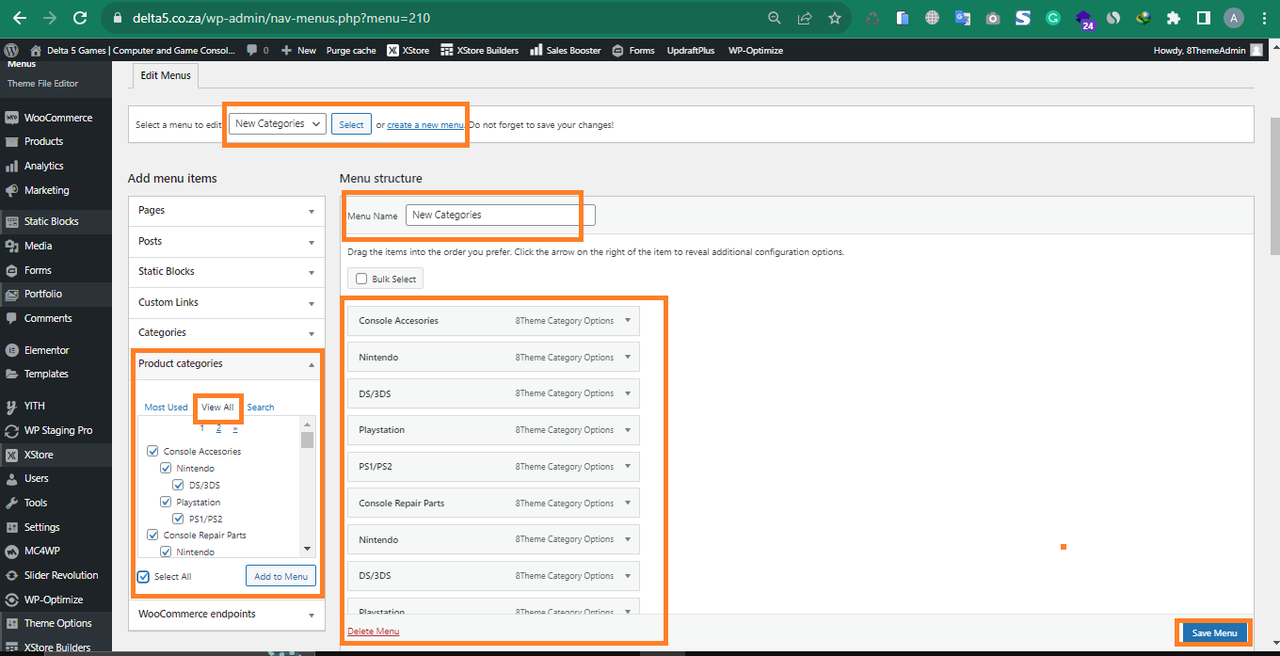Uncheck the DS/3DS category checkbox
The height and width of the screenshot is (656, 1280).
(x=178, y=485)
